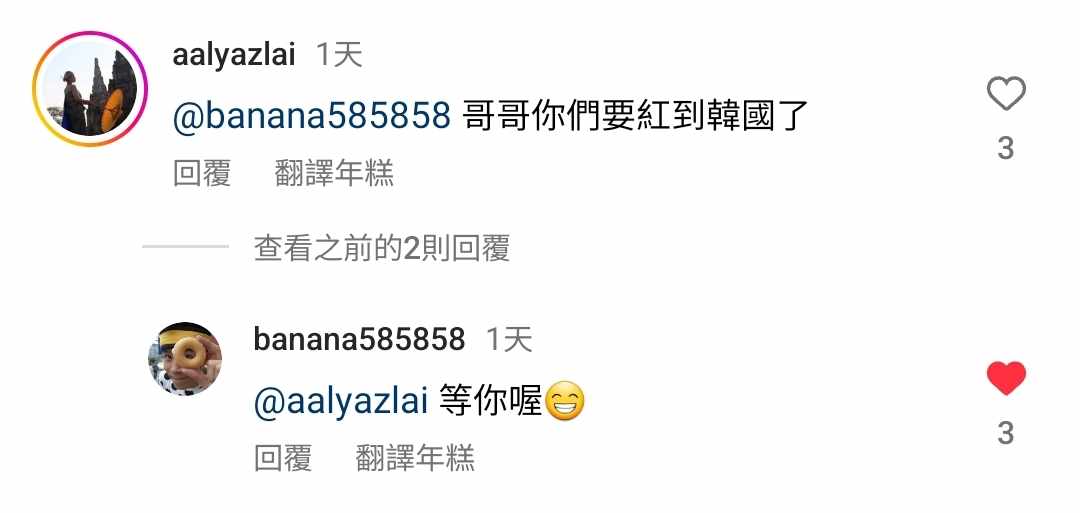Screen dimensions: 1080x513
Task: Open the @banana585858 mention link
Action: [311, 117]
